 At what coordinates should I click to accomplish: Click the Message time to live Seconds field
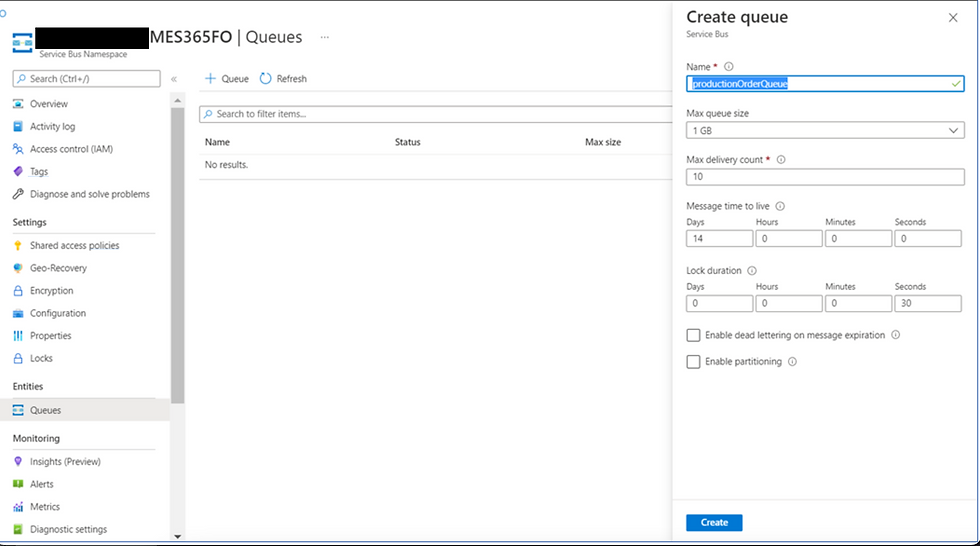[928, 238]
